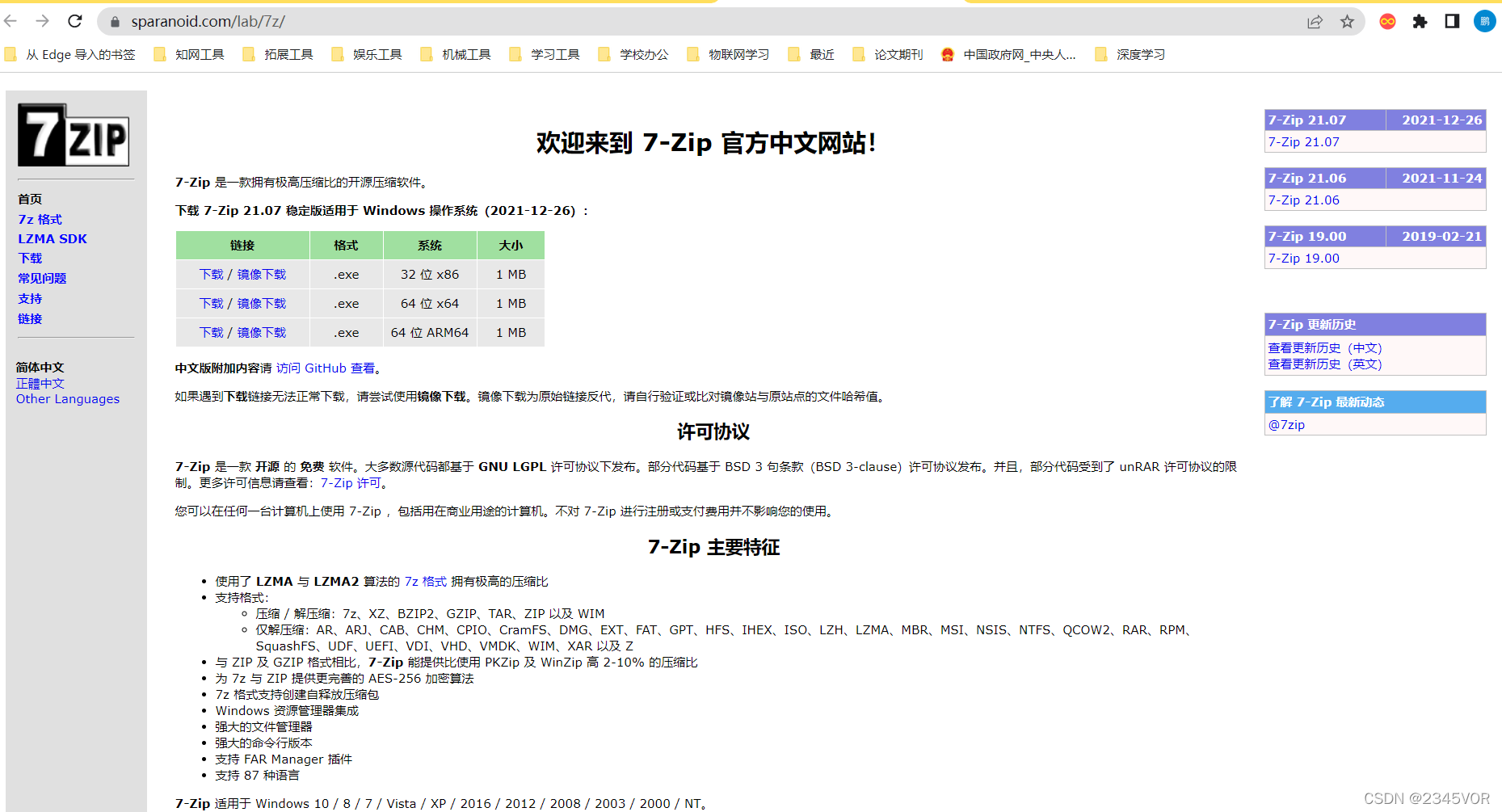Open the 拓展工具 bookmark folder
The width and height of the screenshot is (1502, 812).
tap(279, 54)
